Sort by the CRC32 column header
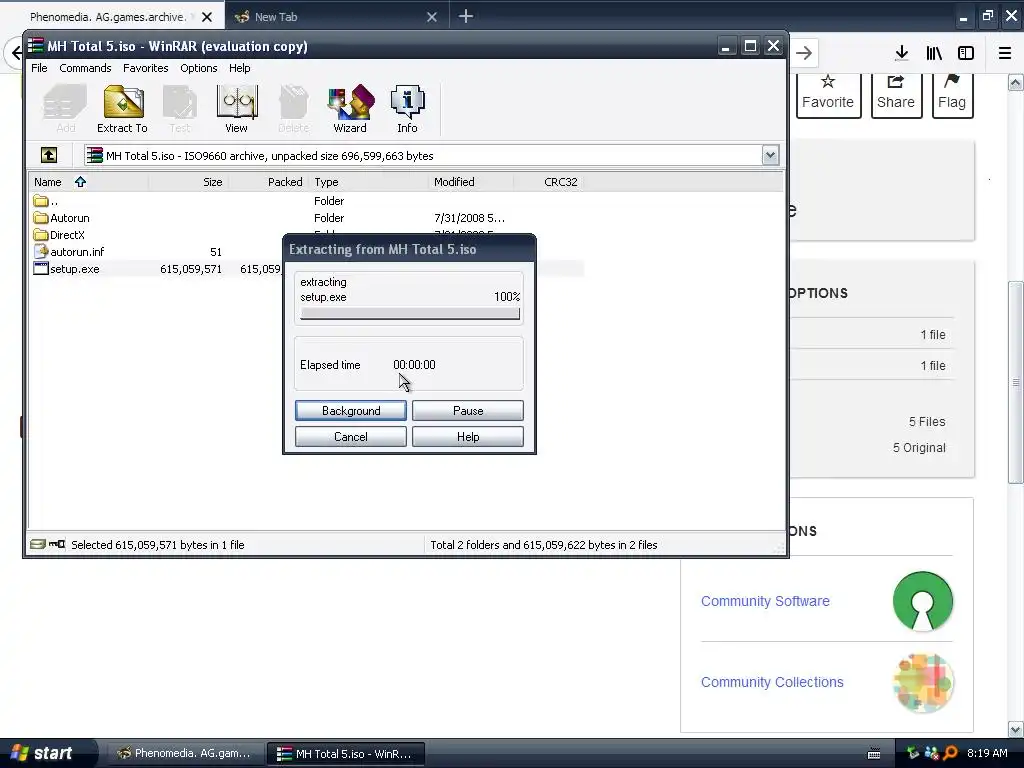Viewport: 1024px width, 768px height. coord(549,182)
